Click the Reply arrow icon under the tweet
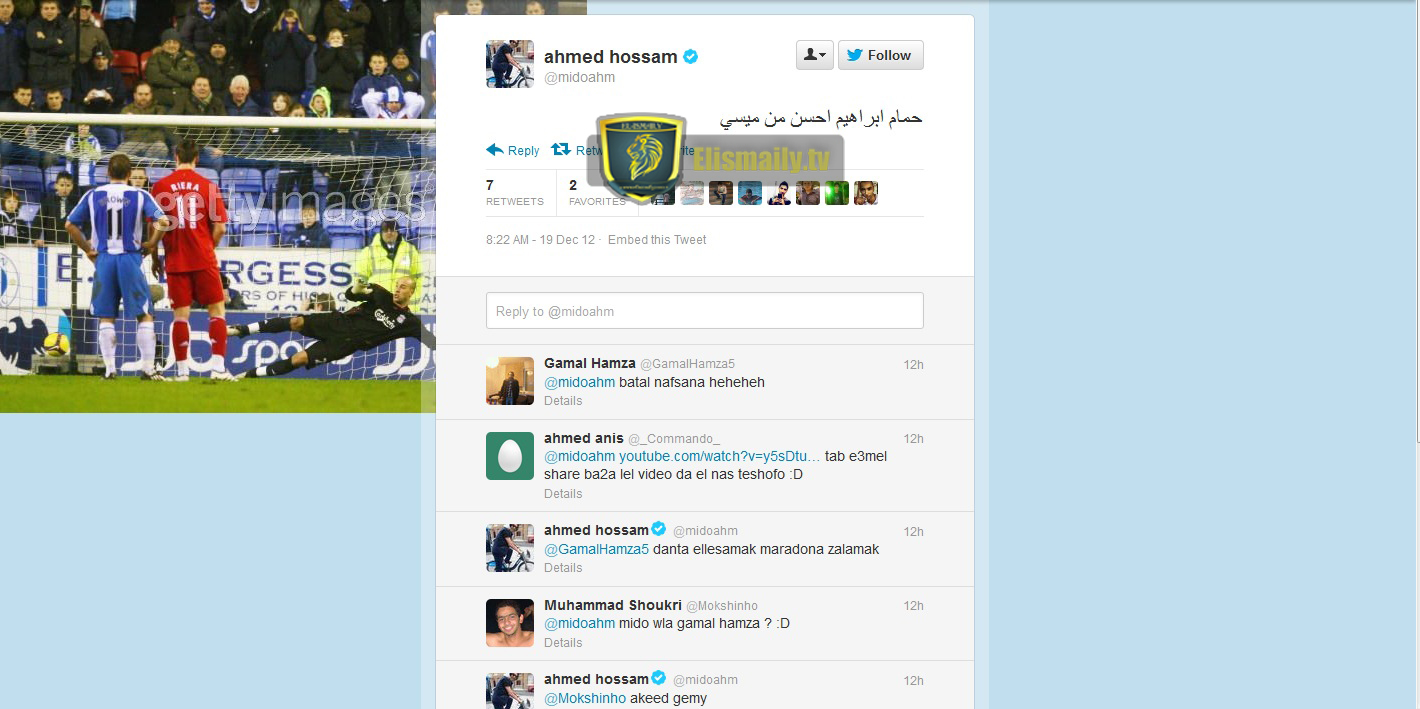The width and height of the screenshot is (1420, 709). [495, 150]
